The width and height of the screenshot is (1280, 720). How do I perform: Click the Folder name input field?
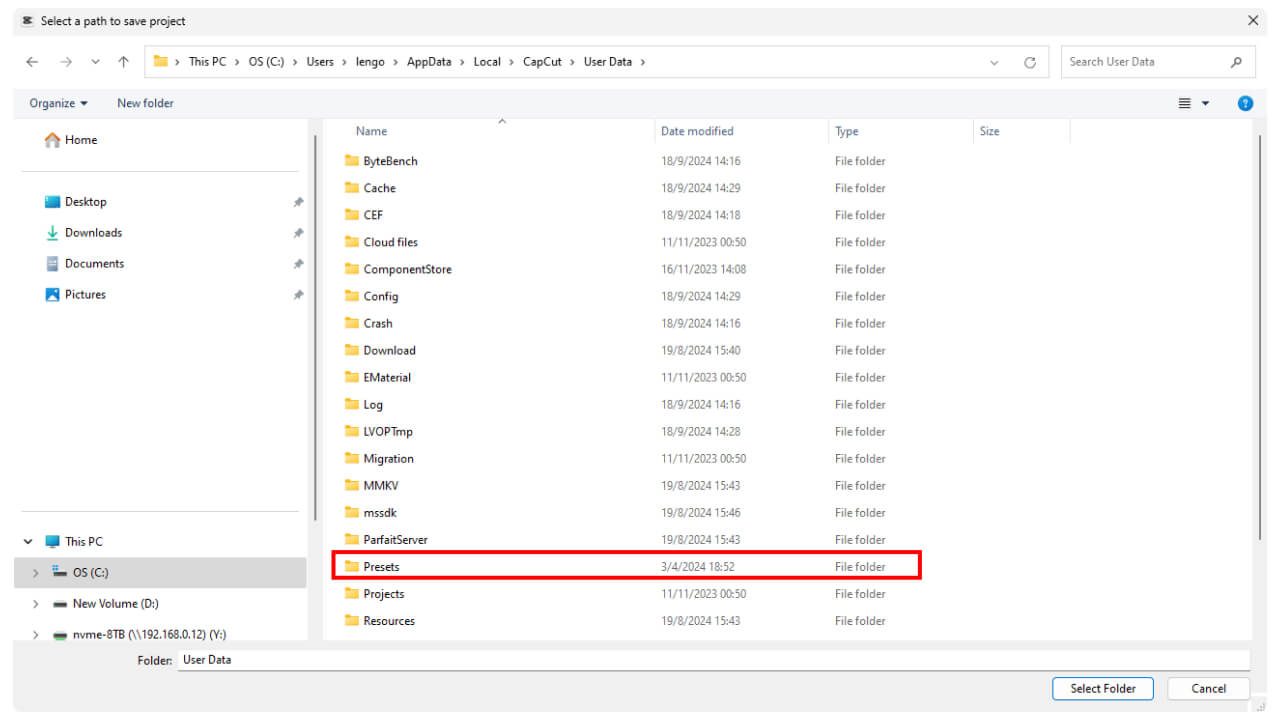tap(714, 660)
